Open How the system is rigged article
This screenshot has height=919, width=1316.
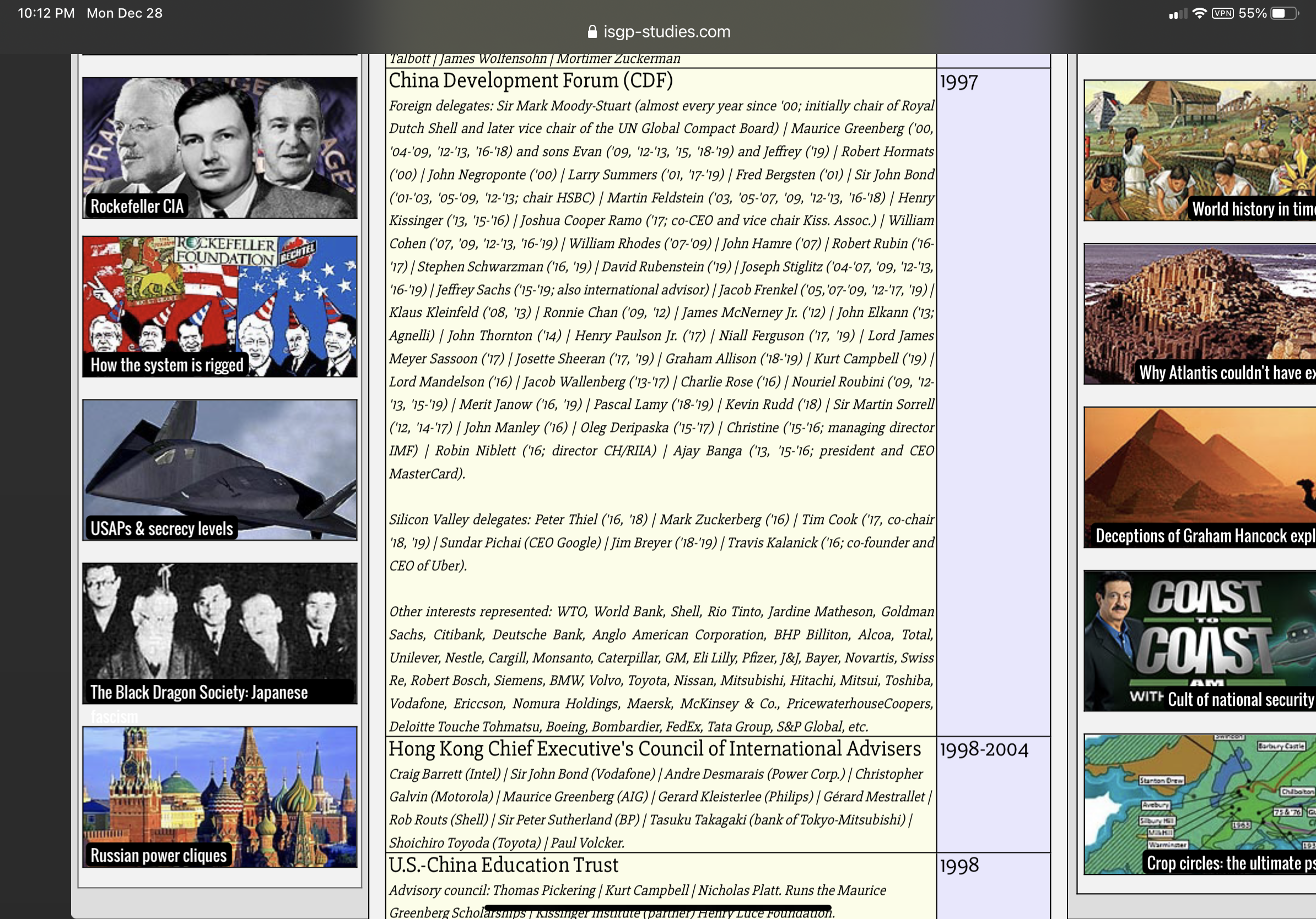click(219, 306)
